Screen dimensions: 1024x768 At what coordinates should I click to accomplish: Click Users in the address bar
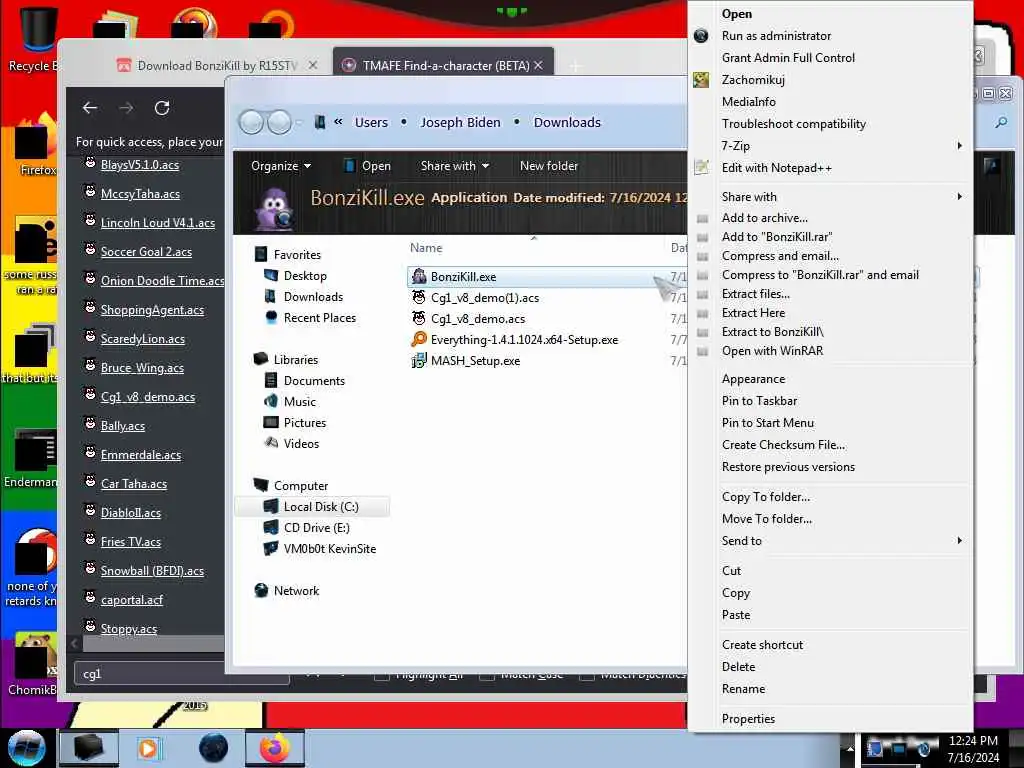pos(371,122)
